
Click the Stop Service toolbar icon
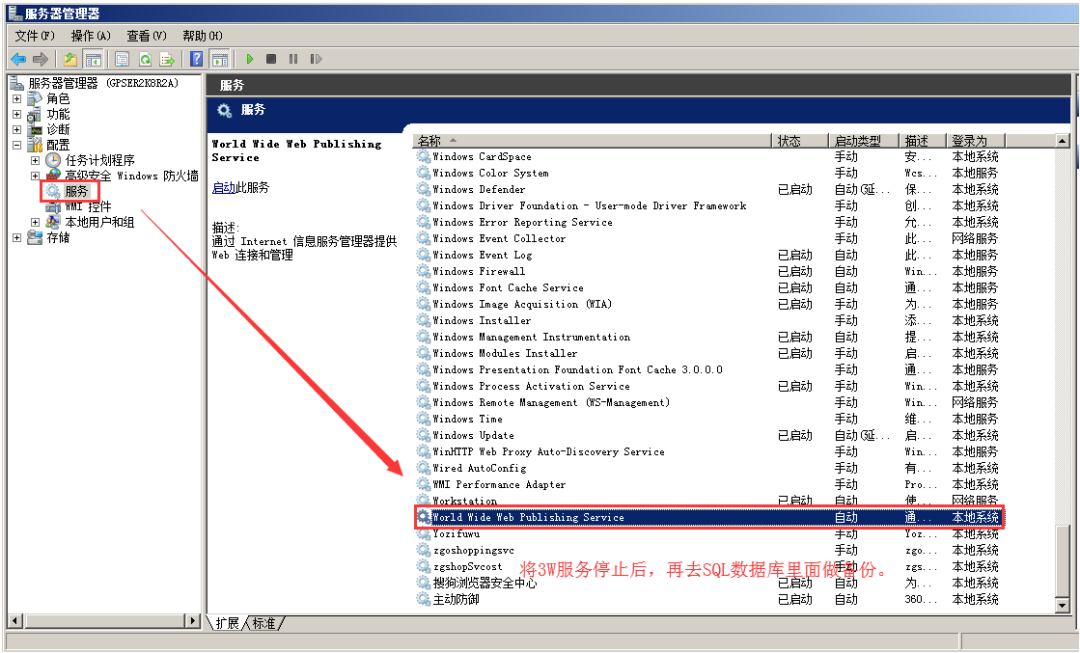pos(271,59)
